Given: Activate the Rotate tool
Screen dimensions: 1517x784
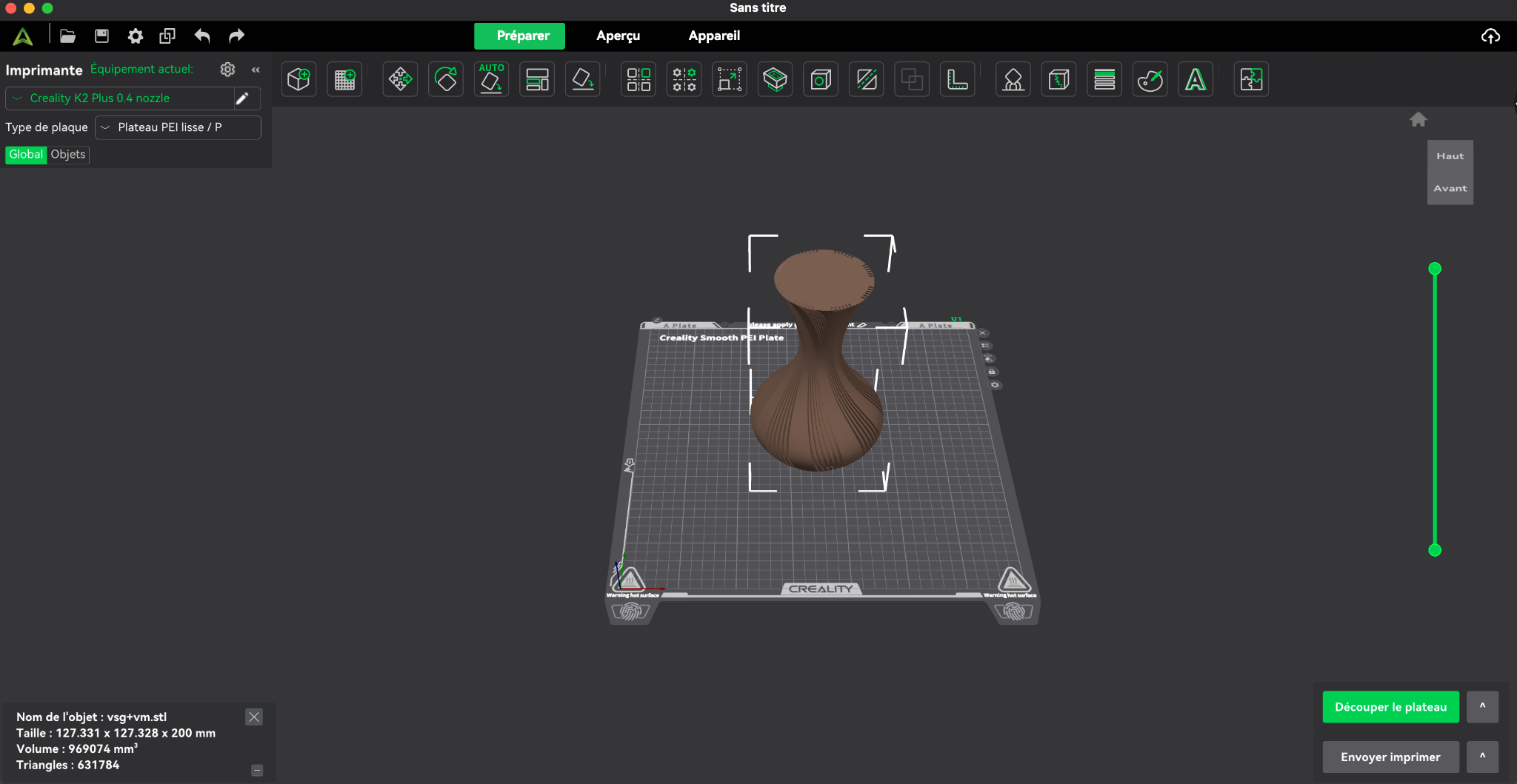Looking at the screenshot, I should 446,79.
